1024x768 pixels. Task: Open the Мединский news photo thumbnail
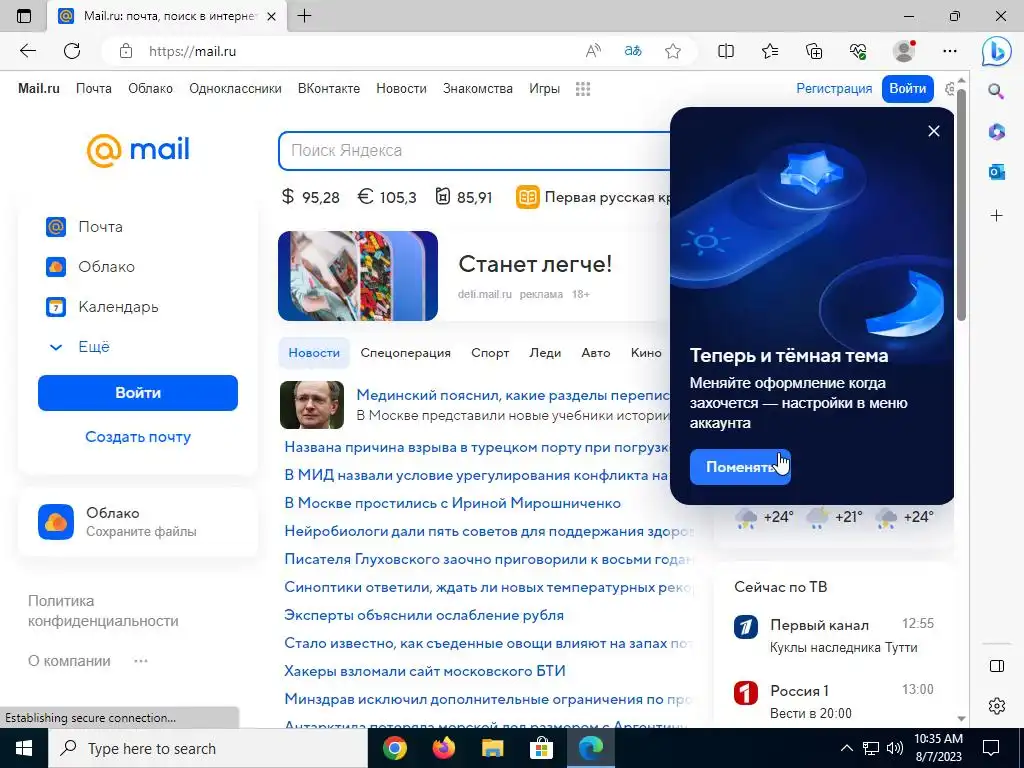(312, 405)
